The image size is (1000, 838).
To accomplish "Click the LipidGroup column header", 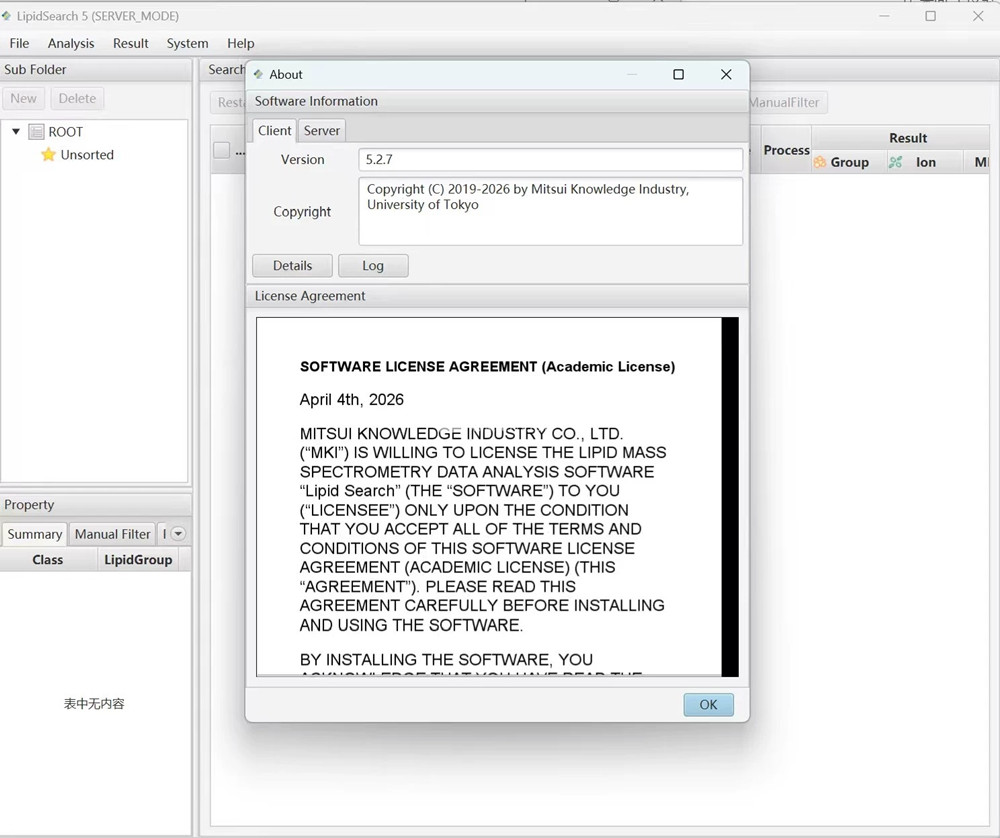I will point(138,560).
